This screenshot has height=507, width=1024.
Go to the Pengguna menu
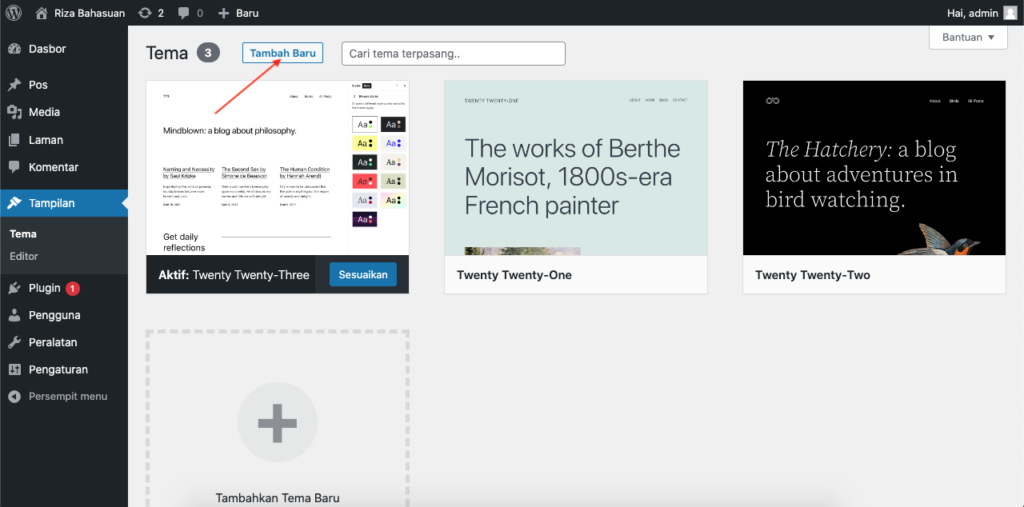[54, 316]
